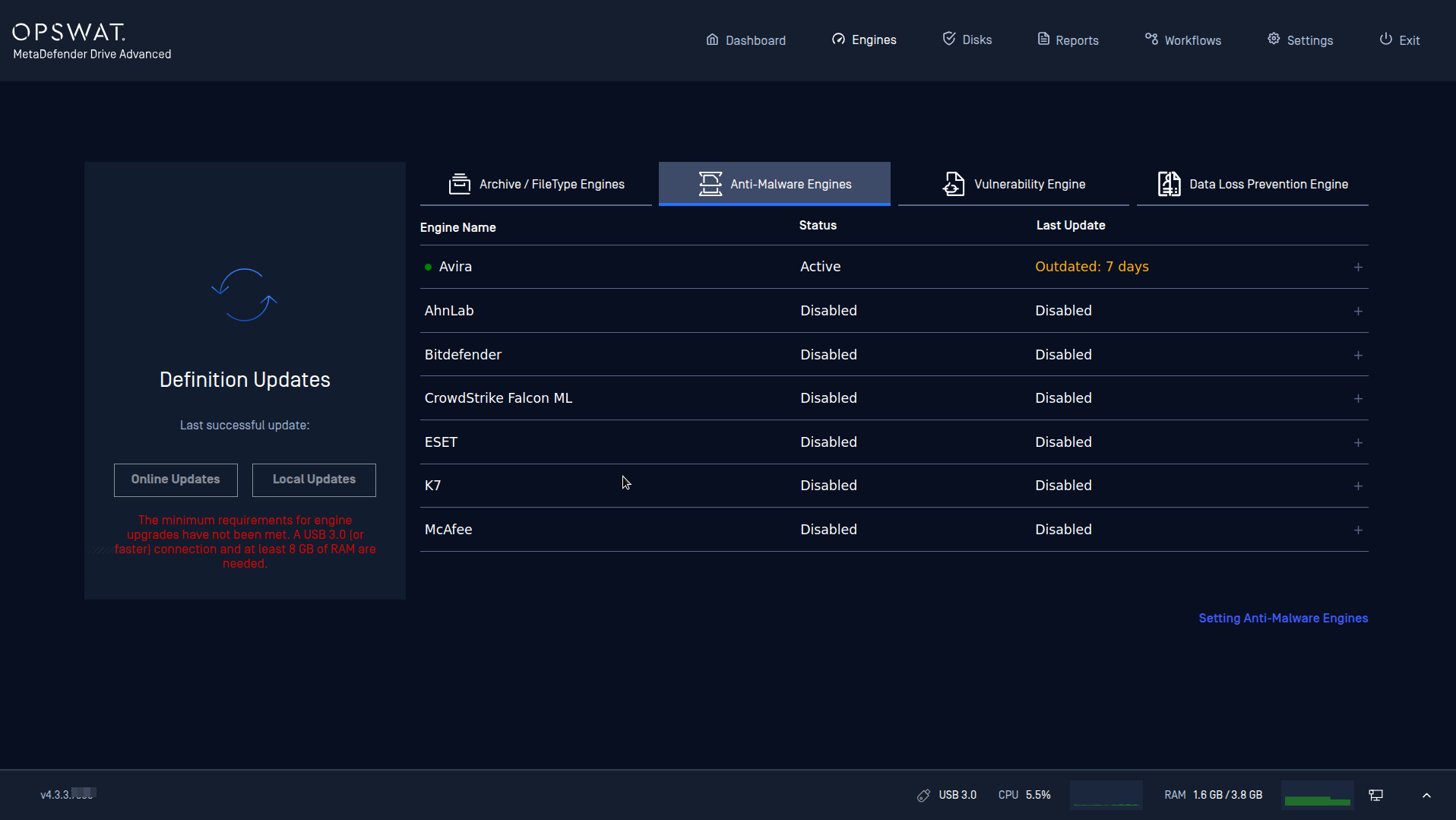This screenshot has width=1456, height=820.
Task: Click the McAfee engine name
Action: tap(448, 530)
